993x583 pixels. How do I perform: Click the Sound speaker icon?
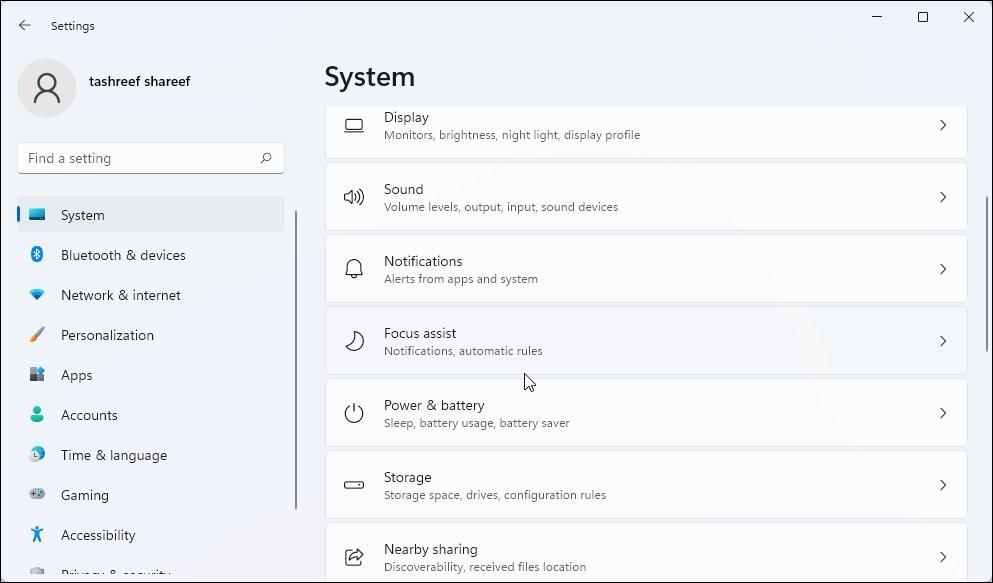354,197
